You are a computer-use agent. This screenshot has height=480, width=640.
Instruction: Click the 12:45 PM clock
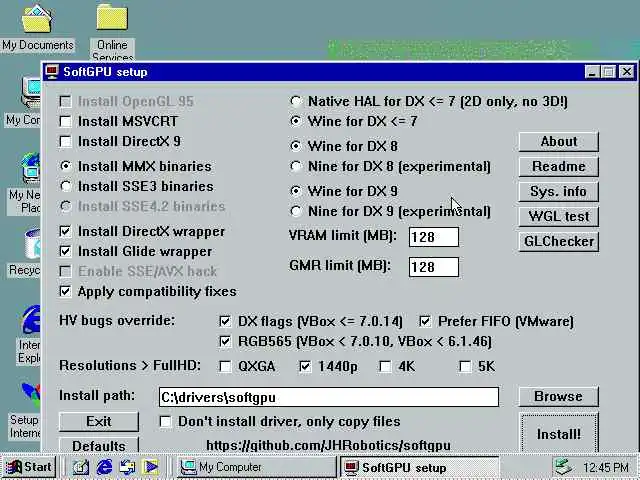[606, 467]
